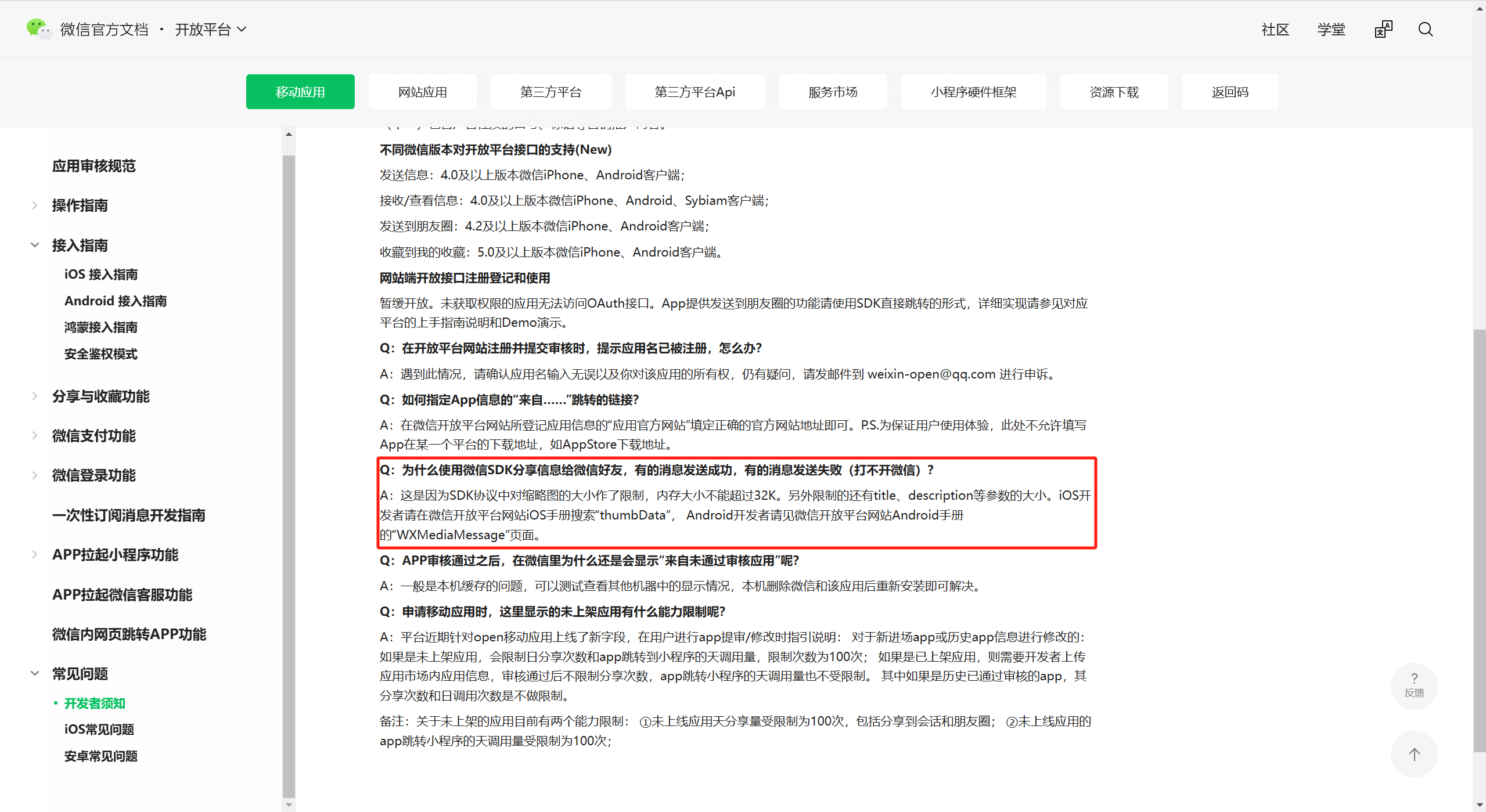Click question about "来自......"跳转的链接
This screenshot has height=812, width=1486.
click(509, 399)
